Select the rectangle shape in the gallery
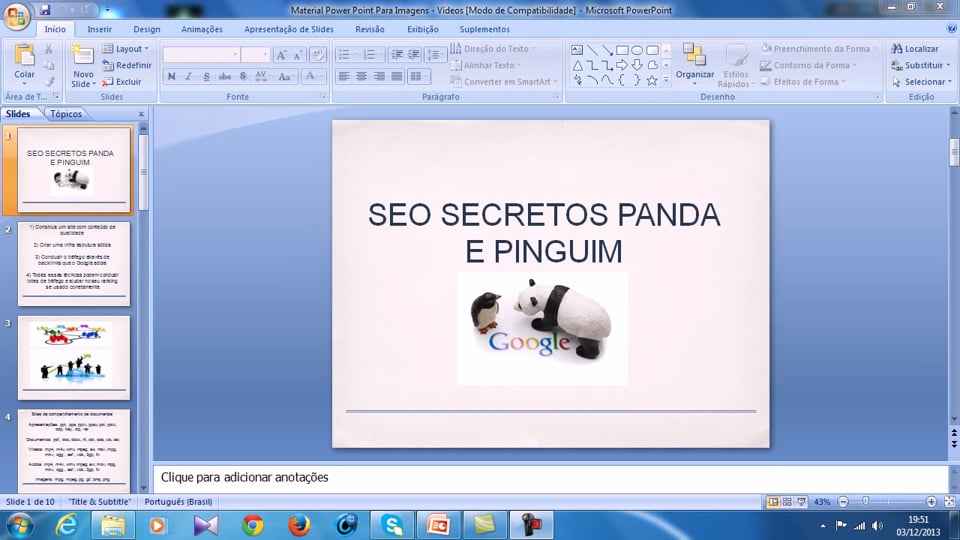This screenshot has height=540, width=960. [x=622, y=50]
